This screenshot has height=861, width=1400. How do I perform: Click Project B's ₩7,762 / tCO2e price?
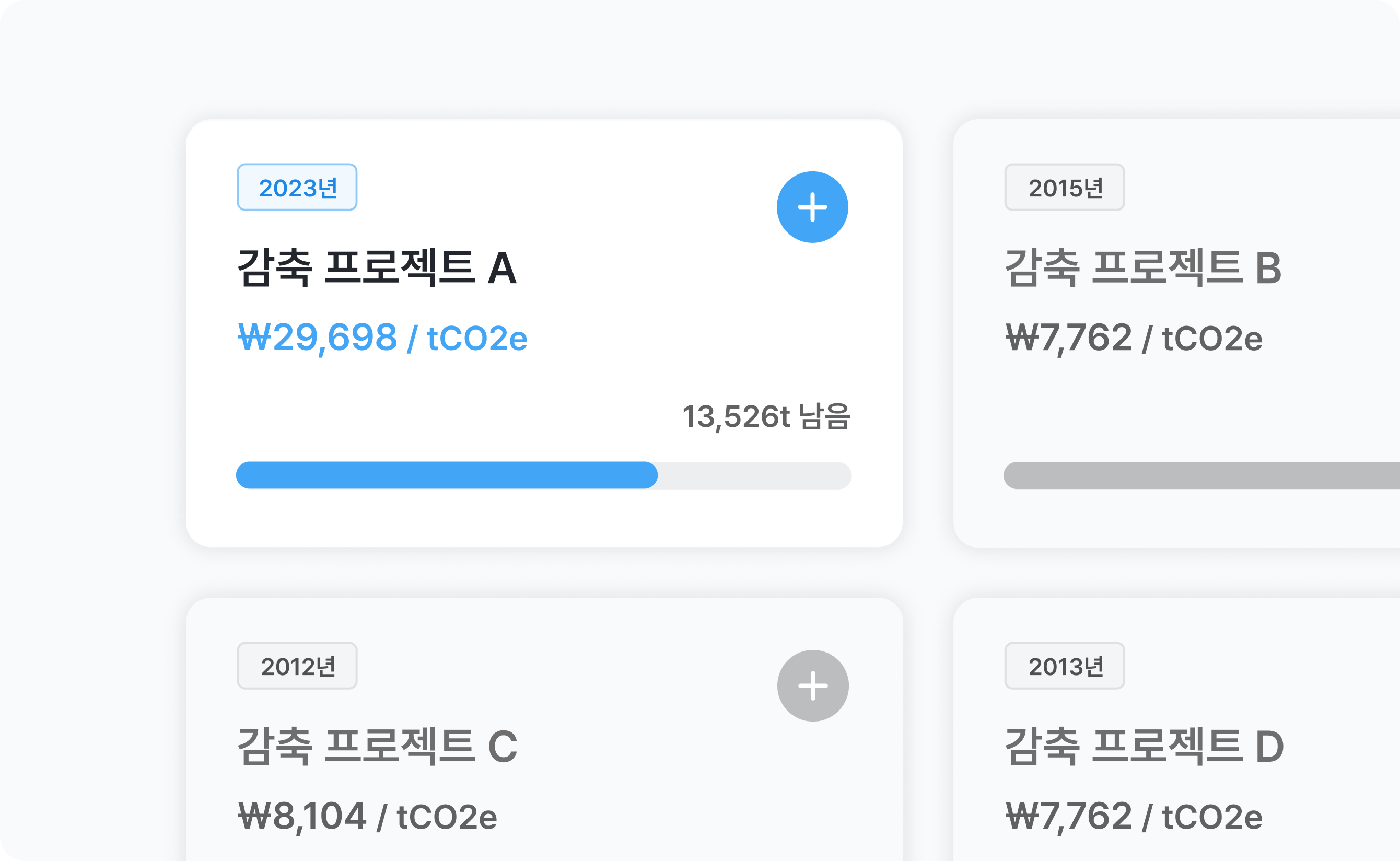(x=1134, y=338)
